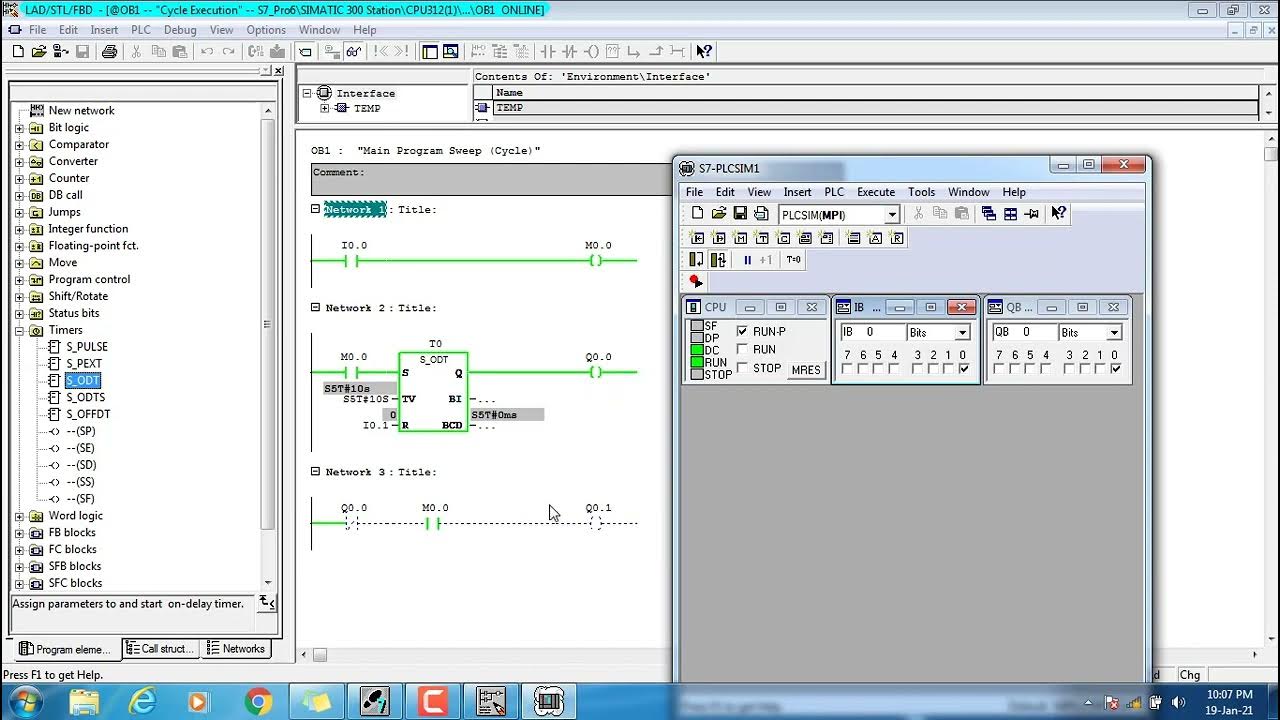Click the MRES memory reset button
Image resolution: width=1280 pixels, height=720 pixels.
pos(806,370)
